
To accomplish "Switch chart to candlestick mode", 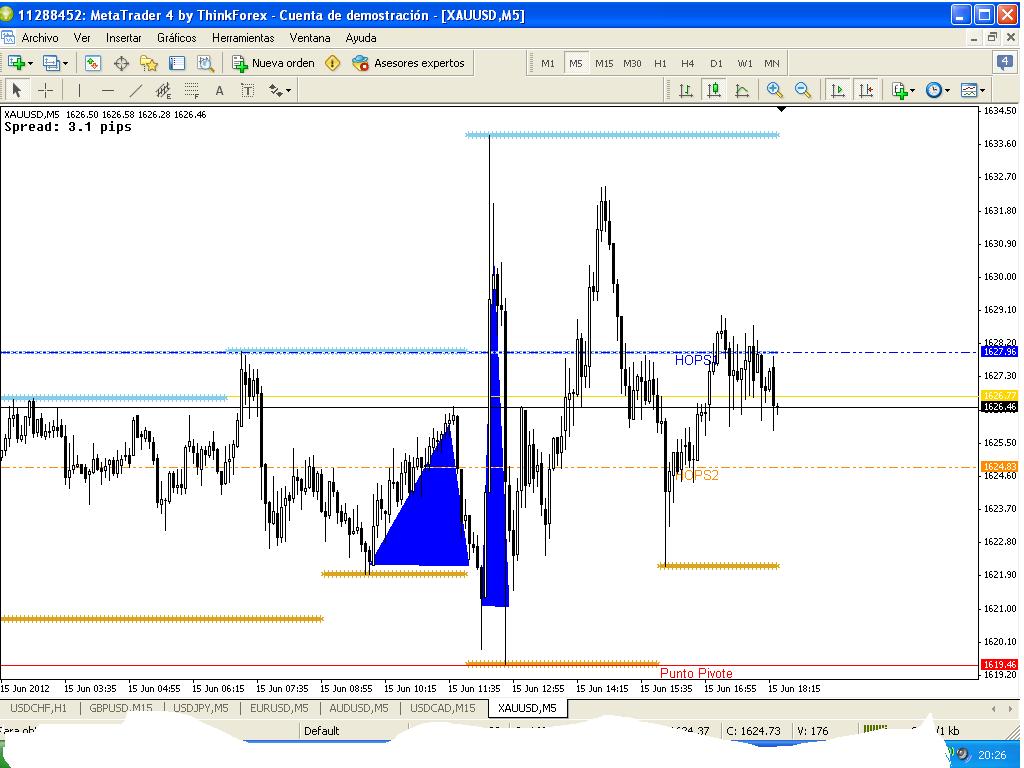I will click(714, 90).
